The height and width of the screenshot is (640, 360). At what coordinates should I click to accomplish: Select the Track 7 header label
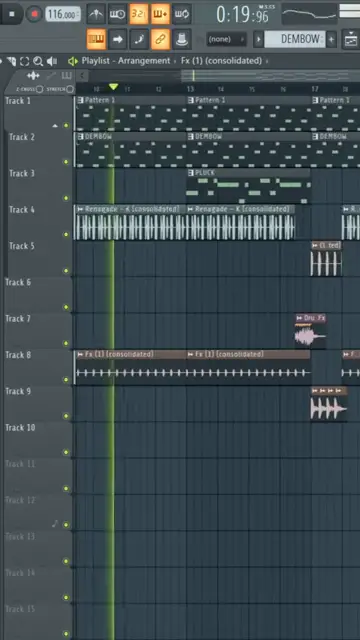pyautogui.click(x=18, y=319)
